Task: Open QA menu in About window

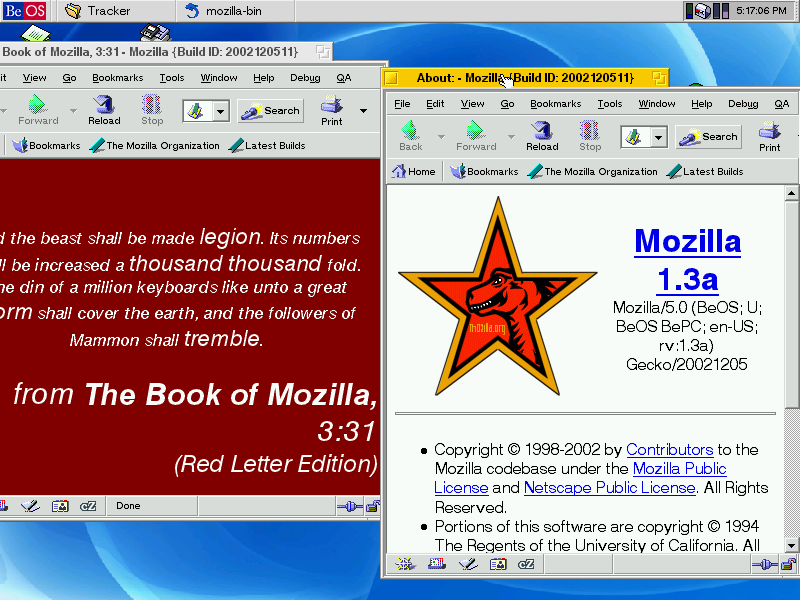Action: pyautogui.click(x=782, y=104)
